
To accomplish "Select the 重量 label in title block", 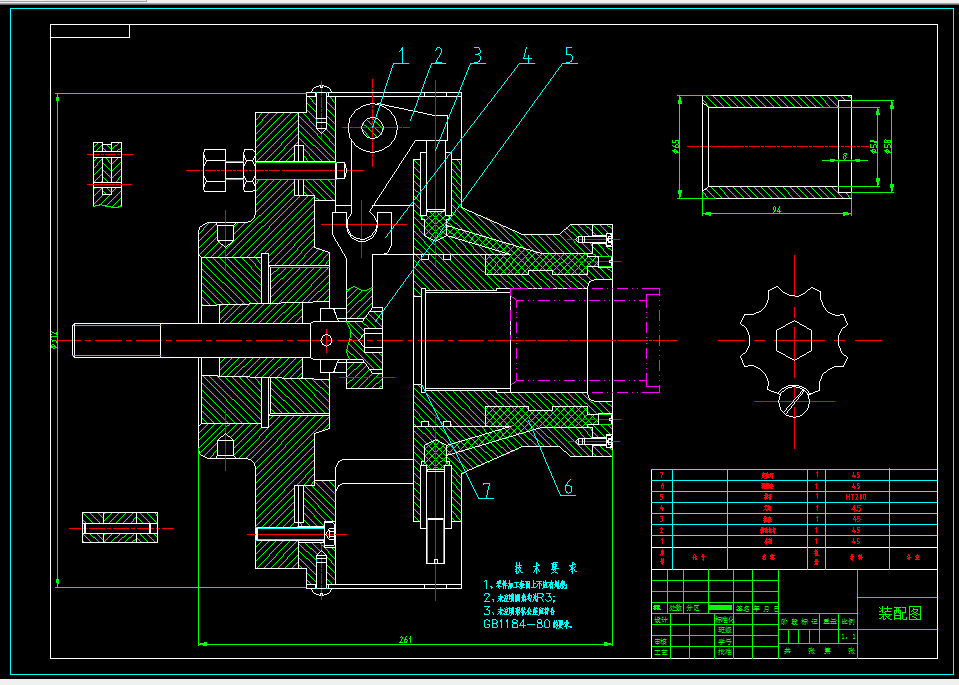I will click(x=829, y=621).
